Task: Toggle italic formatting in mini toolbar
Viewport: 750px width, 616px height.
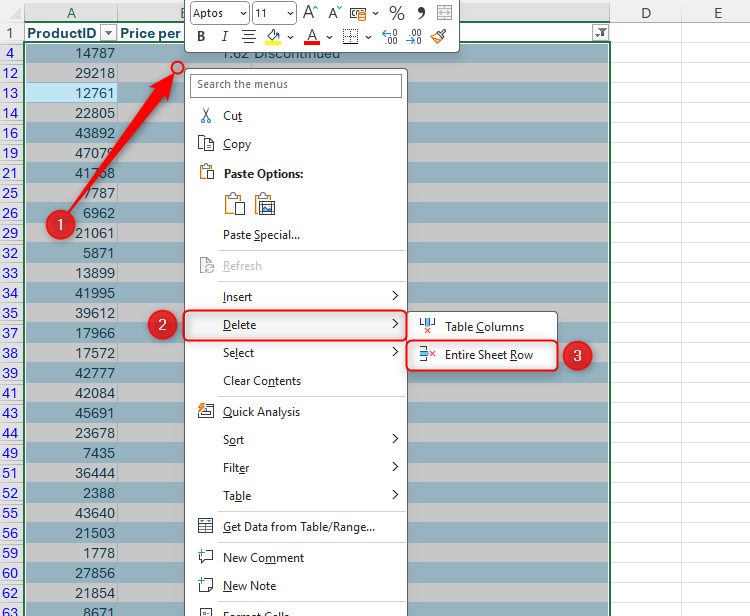Action: tap(224, 36)
